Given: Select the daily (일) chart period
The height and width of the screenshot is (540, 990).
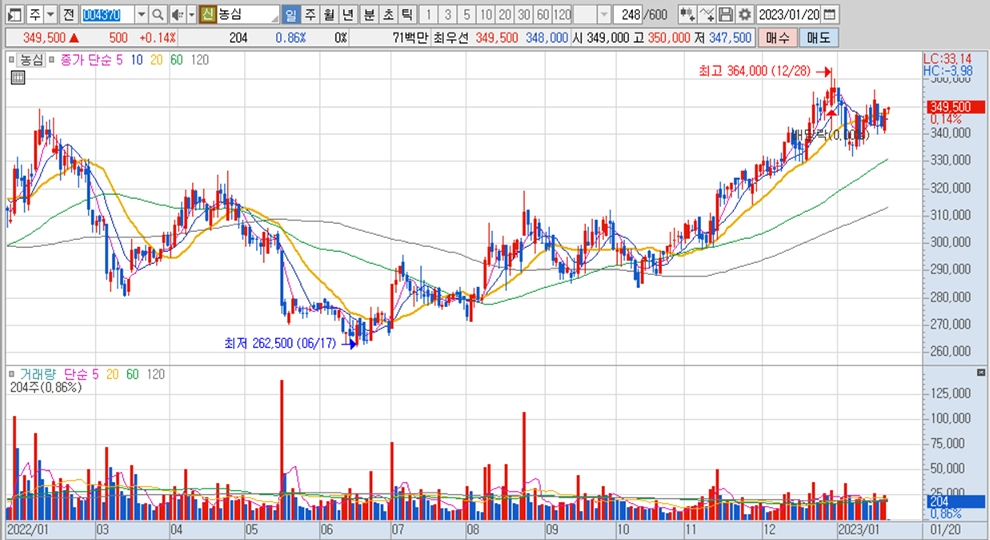Looking at the screenshot, I should click(290, 15).
